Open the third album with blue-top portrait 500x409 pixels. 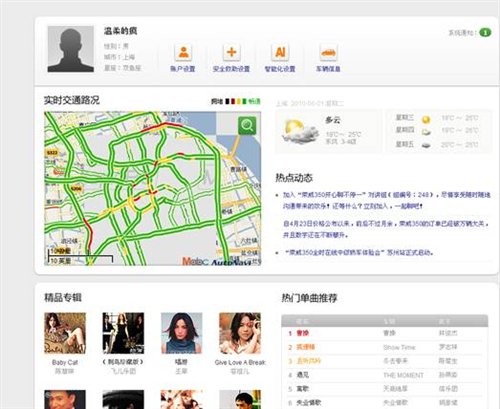pyautogui.click(x=182, y=333)
